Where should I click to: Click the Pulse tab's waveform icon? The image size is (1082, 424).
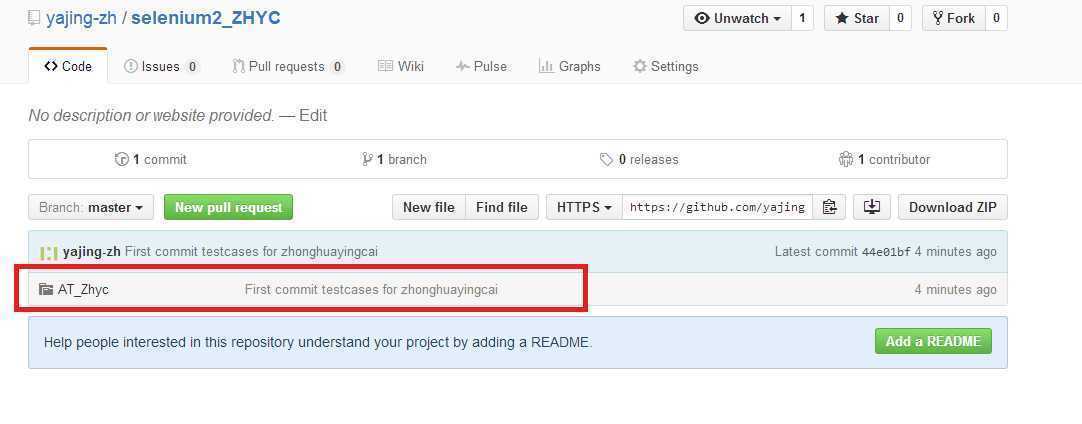click(462, 66)
